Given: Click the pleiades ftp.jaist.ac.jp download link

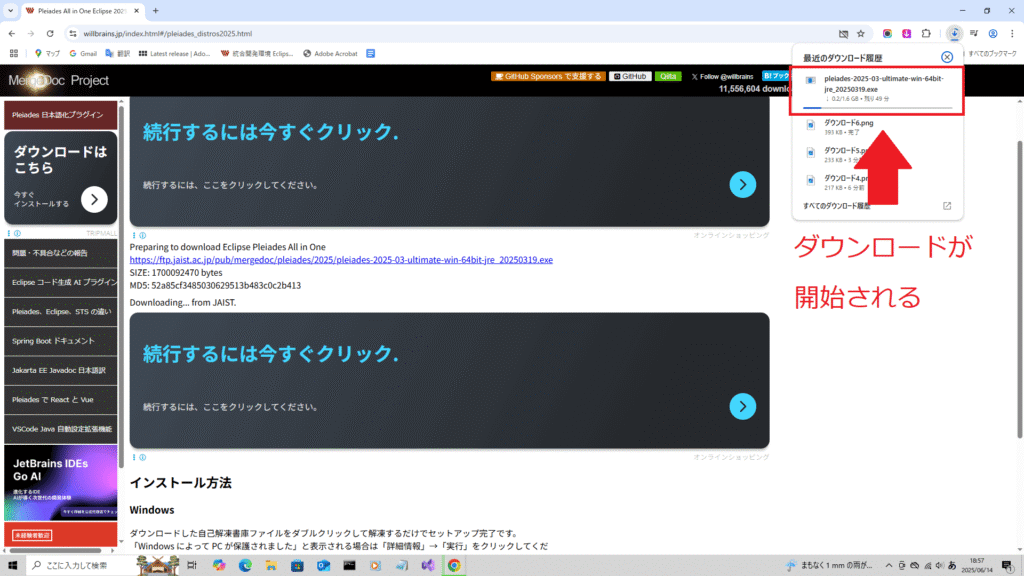Looking at the screenshot, I should (341, 260).
